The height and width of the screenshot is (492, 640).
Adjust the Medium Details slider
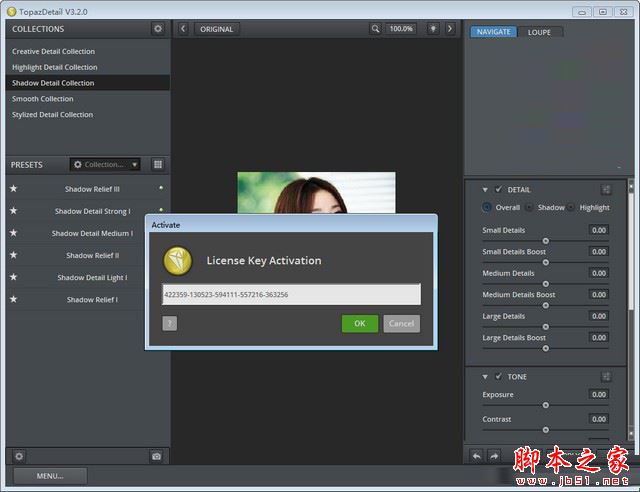[x=545, y=284]
